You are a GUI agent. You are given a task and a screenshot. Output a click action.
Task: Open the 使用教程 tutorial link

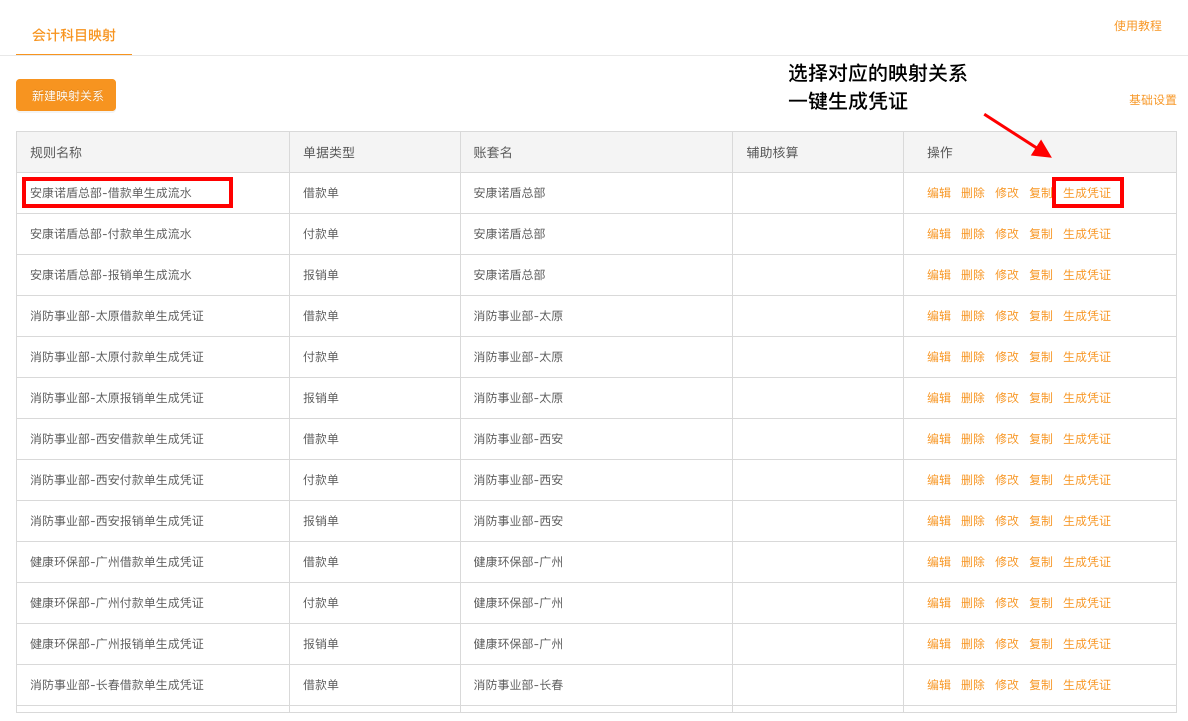[1138, 26]
